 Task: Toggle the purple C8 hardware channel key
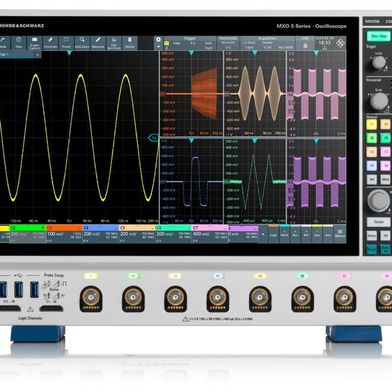point(385,166)
